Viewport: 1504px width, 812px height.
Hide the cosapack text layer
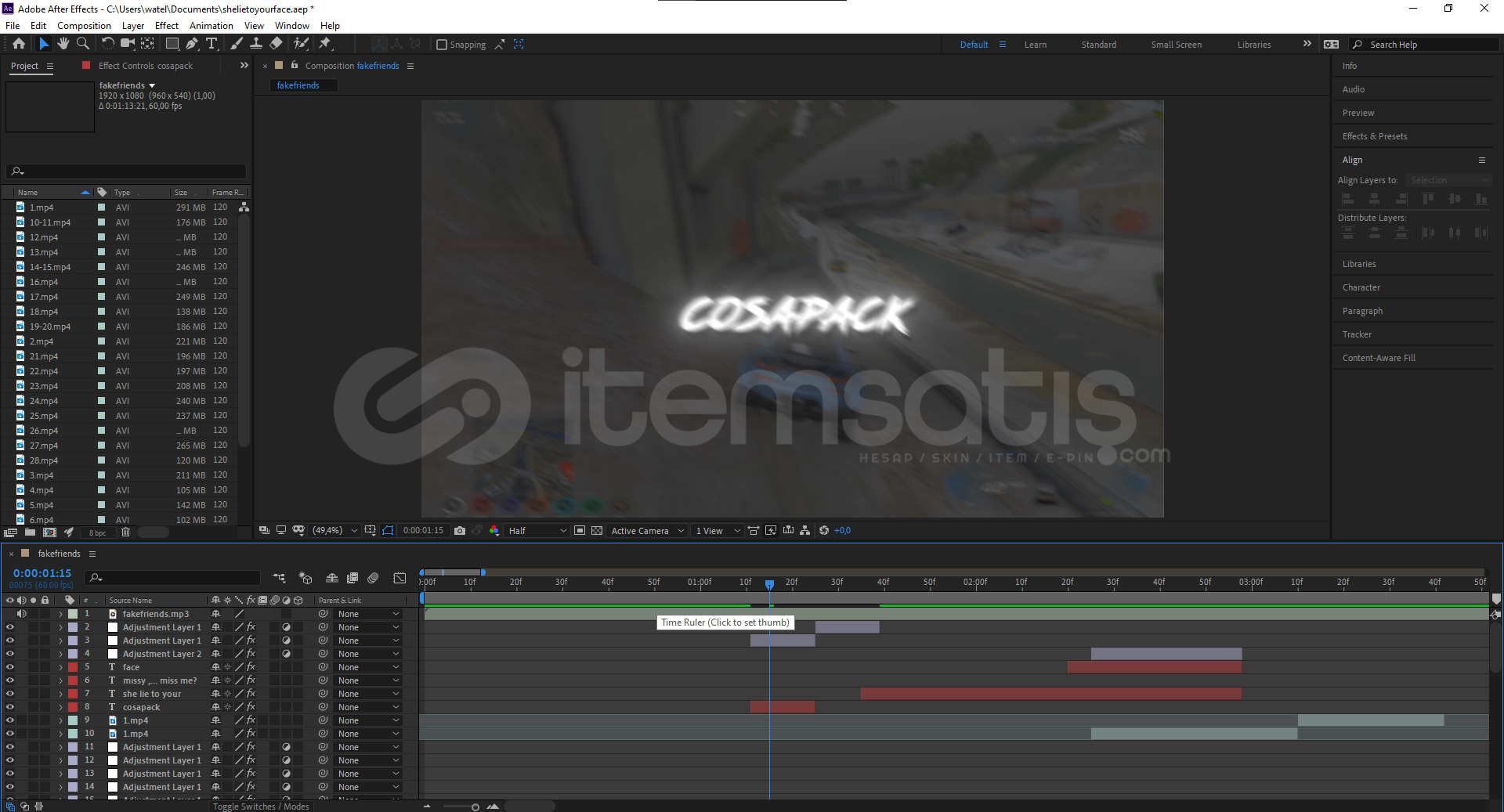(10, 707)
